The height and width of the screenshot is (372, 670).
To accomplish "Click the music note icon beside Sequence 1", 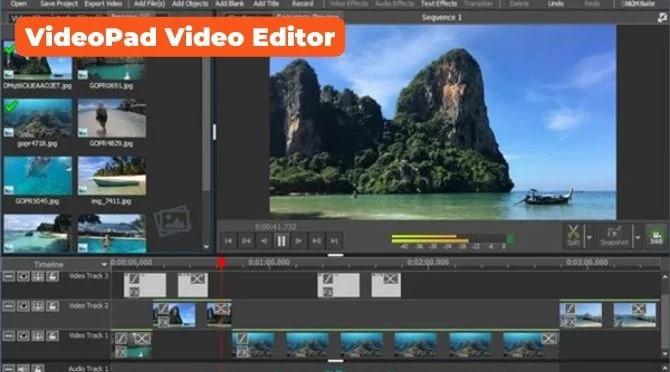I will coord(662,17).
